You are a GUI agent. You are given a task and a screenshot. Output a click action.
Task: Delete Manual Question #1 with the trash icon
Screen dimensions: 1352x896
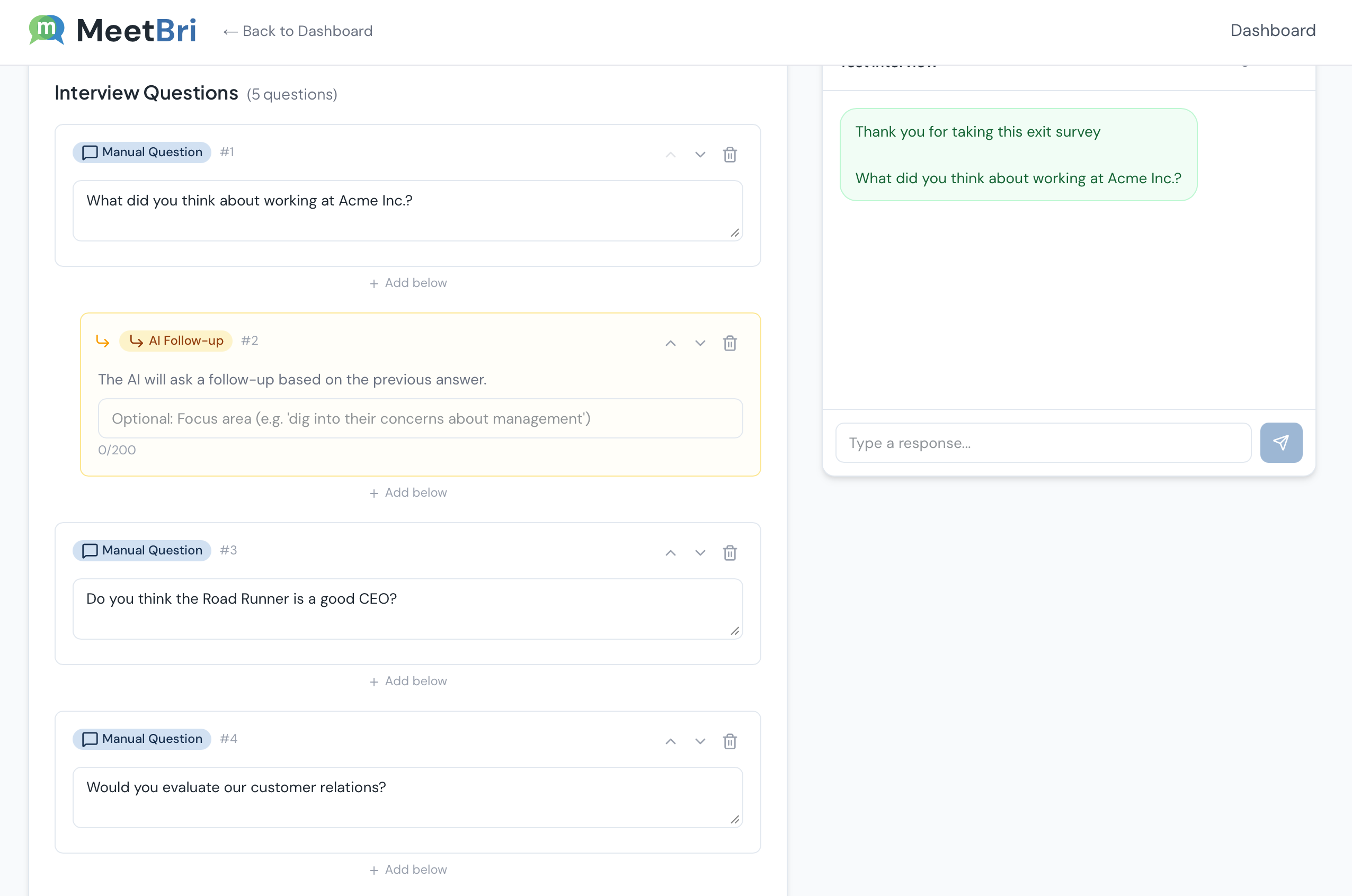(730, 154)
